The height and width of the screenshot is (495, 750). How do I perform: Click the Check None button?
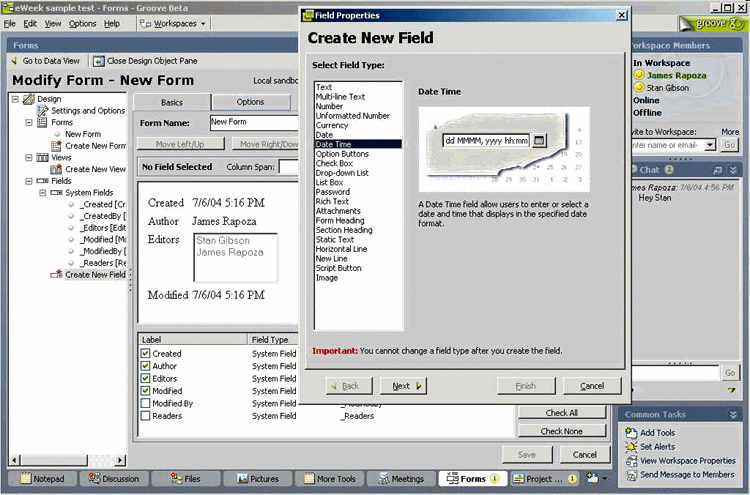click(562, 431)
